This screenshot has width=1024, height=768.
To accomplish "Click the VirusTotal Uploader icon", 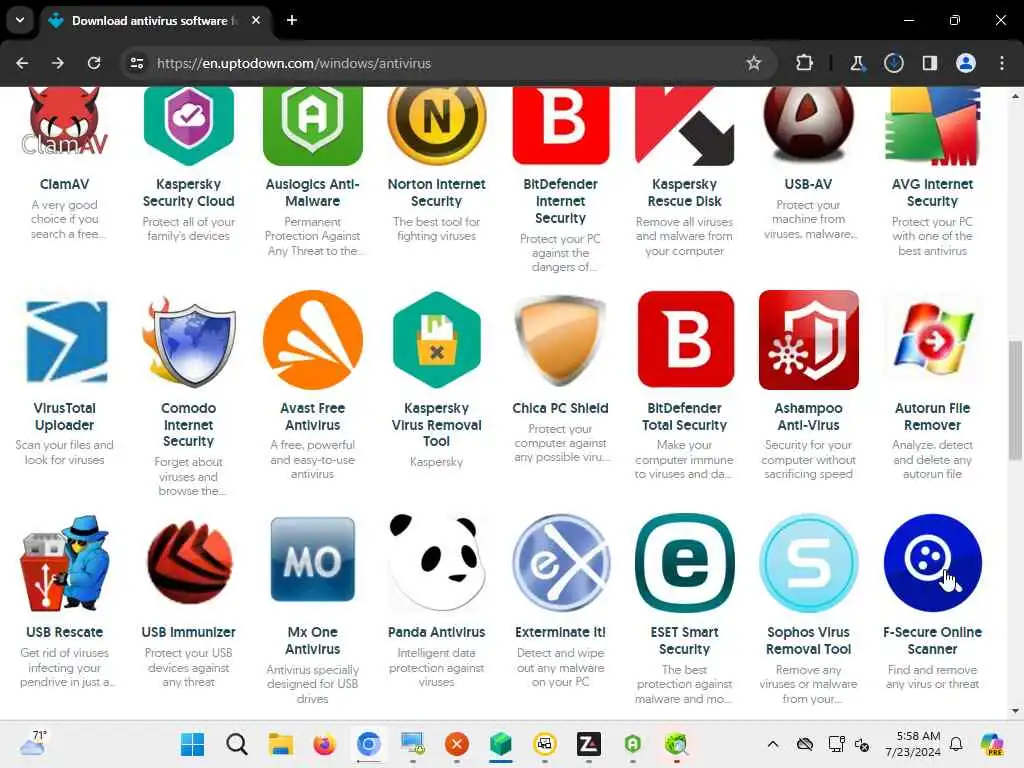I will 65,340.
